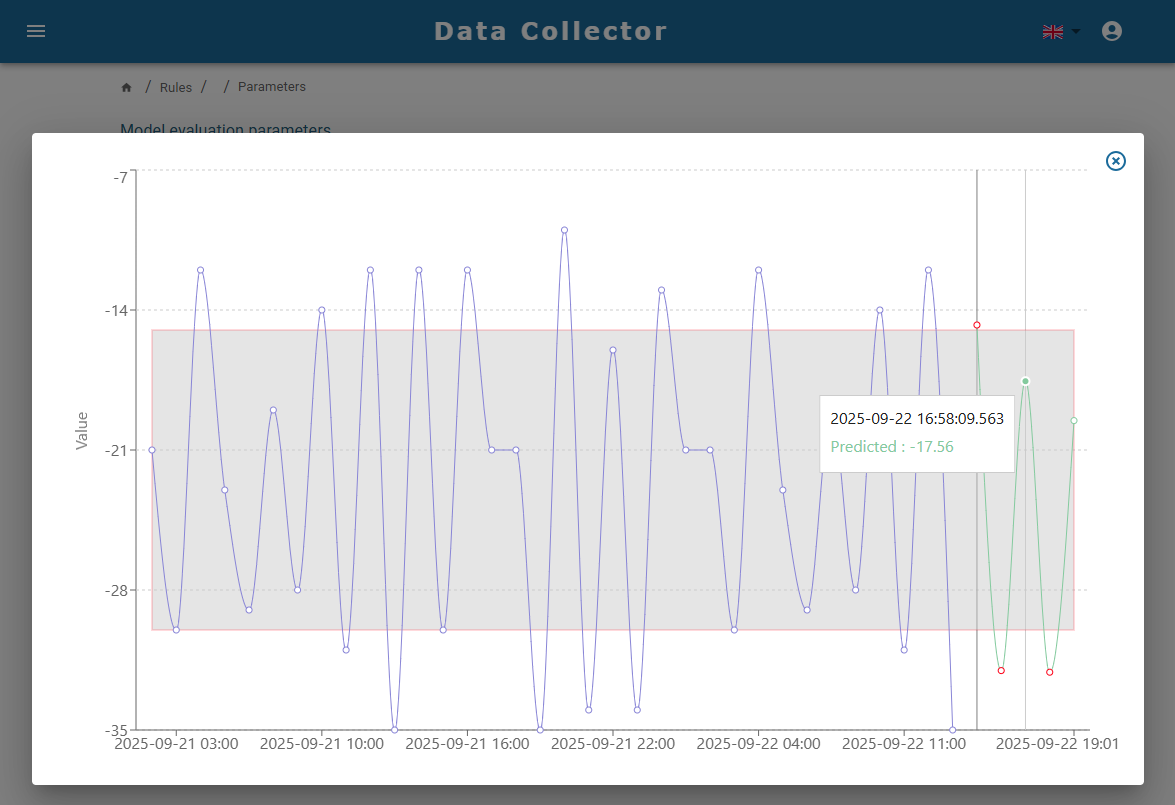Click the 2025-09-21 16:00 axis label
This screenshot has width=1175, height=805.
click(467, 744)
